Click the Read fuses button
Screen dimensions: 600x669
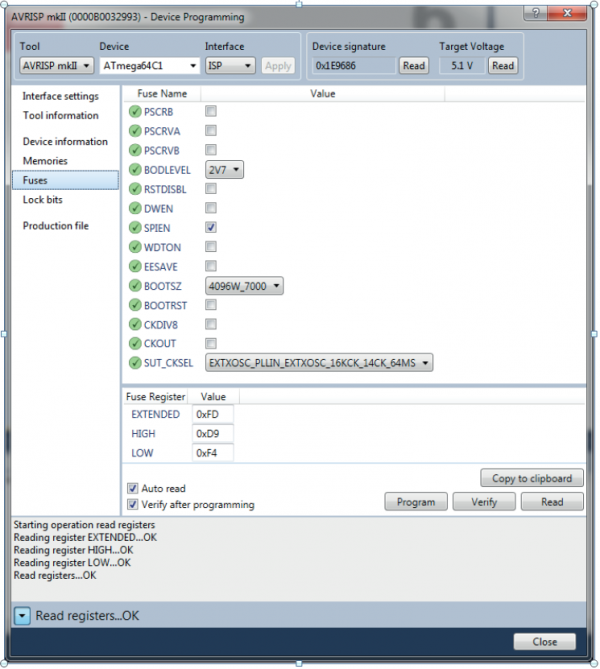click(x=552, y=502)
